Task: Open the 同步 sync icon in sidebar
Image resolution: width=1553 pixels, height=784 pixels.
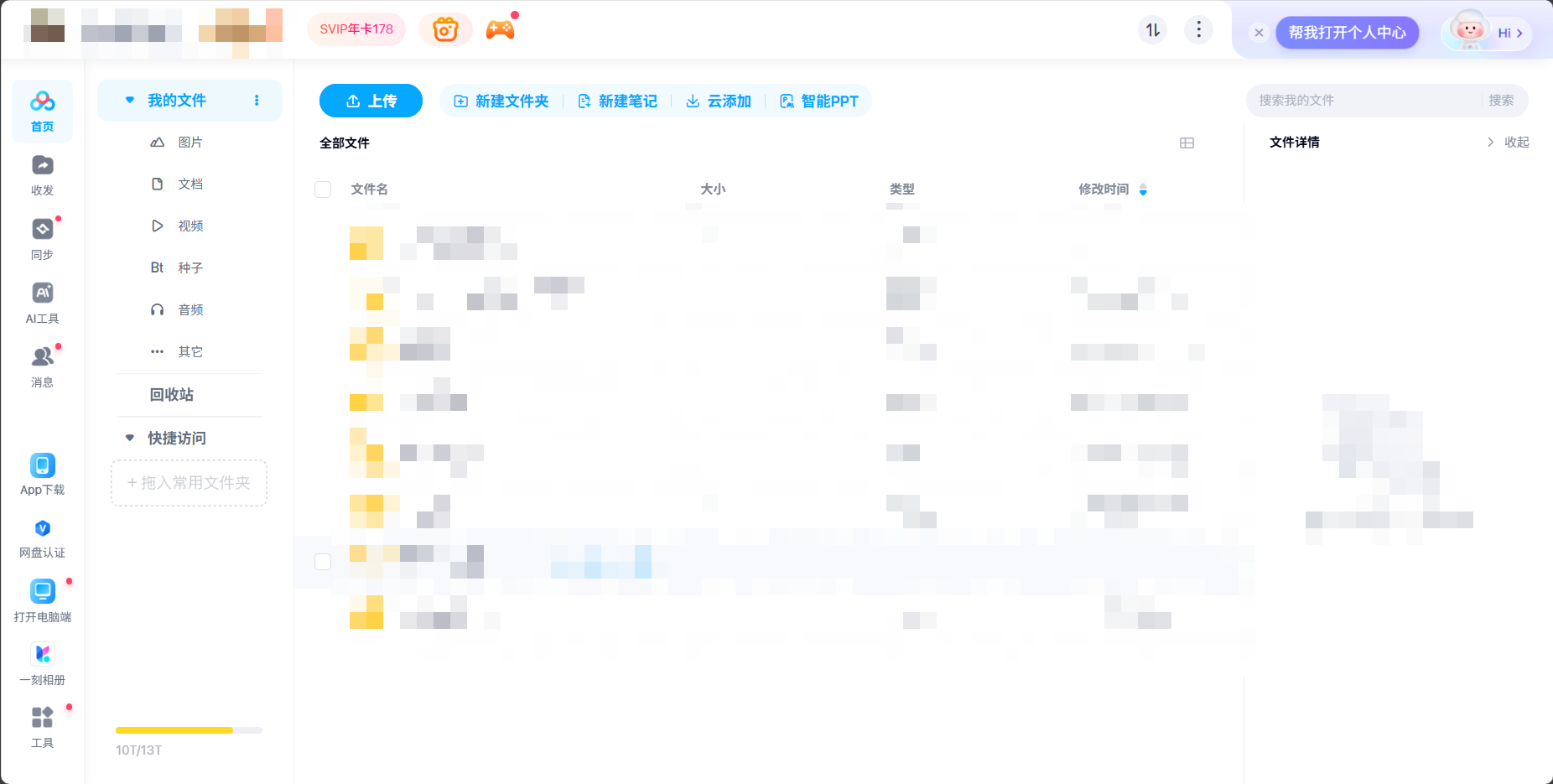Action: [x=42, y=230]
